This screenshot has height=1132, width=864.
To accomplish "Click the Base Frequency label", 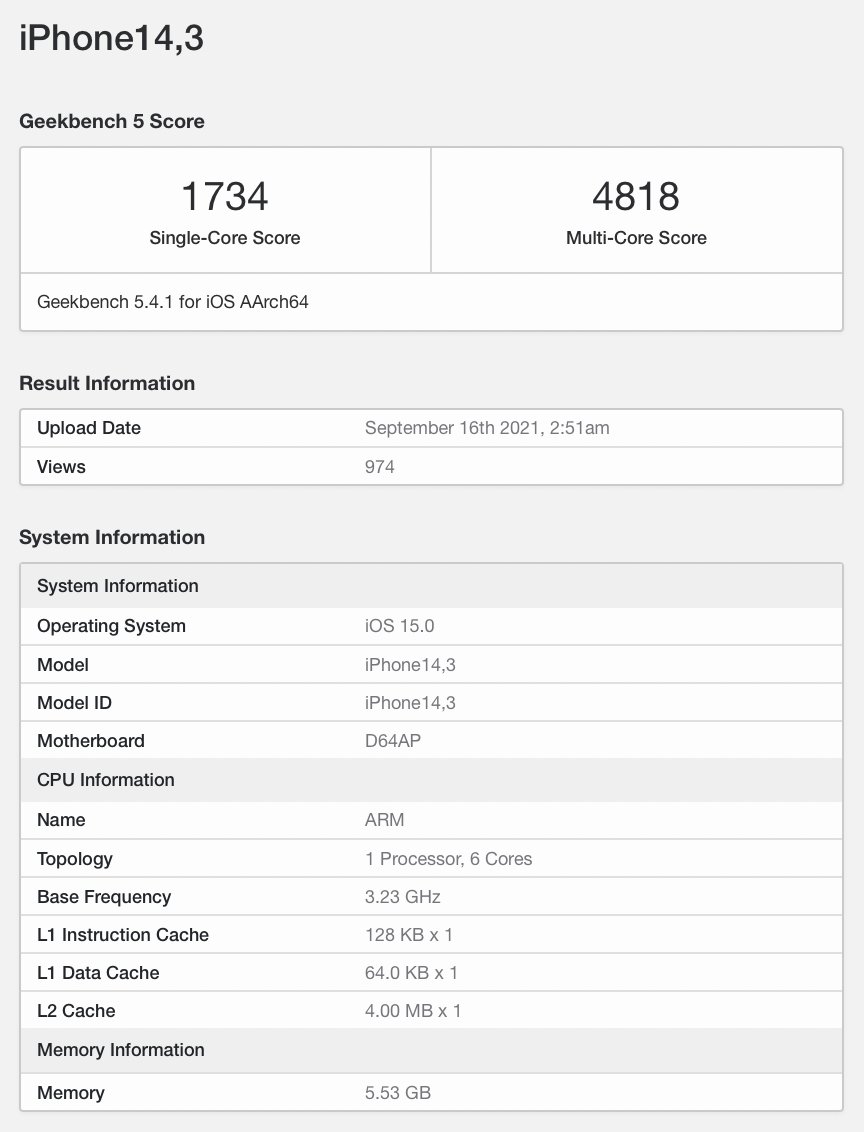I will [x=104, y=897].
